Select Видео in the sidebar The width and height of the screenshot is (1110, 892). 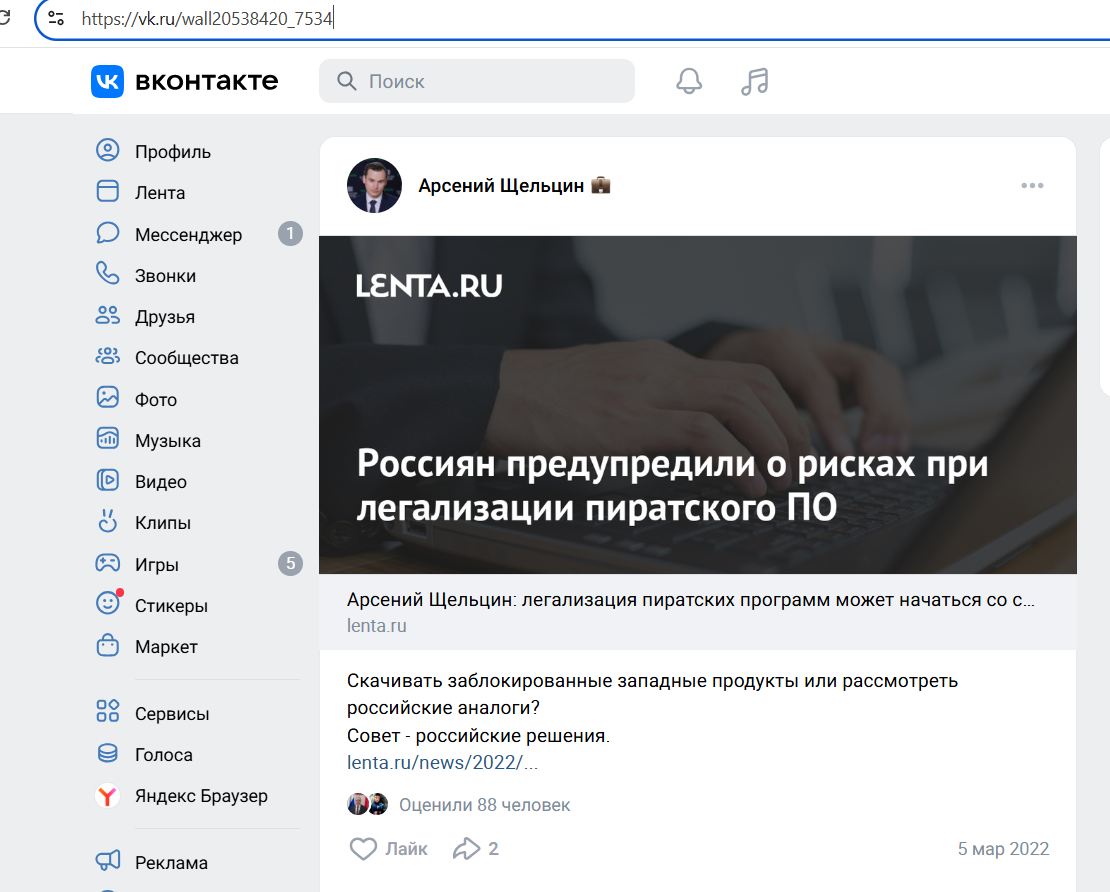161,481
